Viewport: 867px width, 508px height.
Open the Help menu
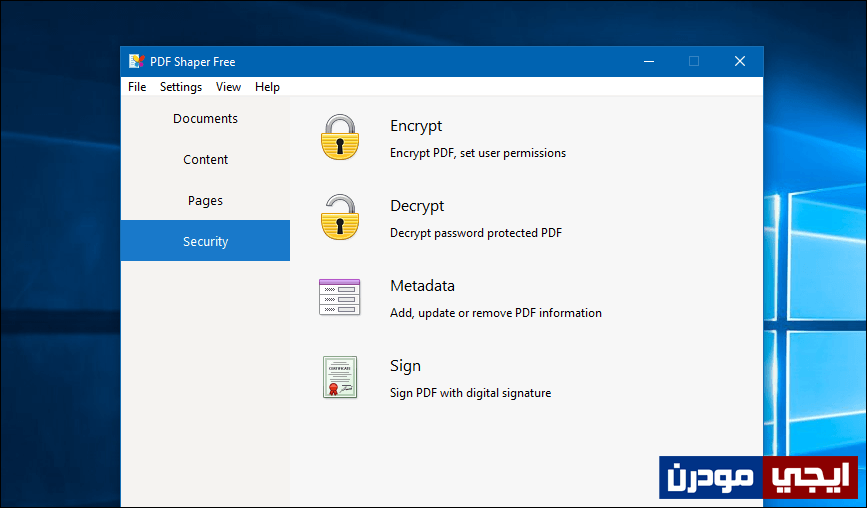[x=267, y=87]
